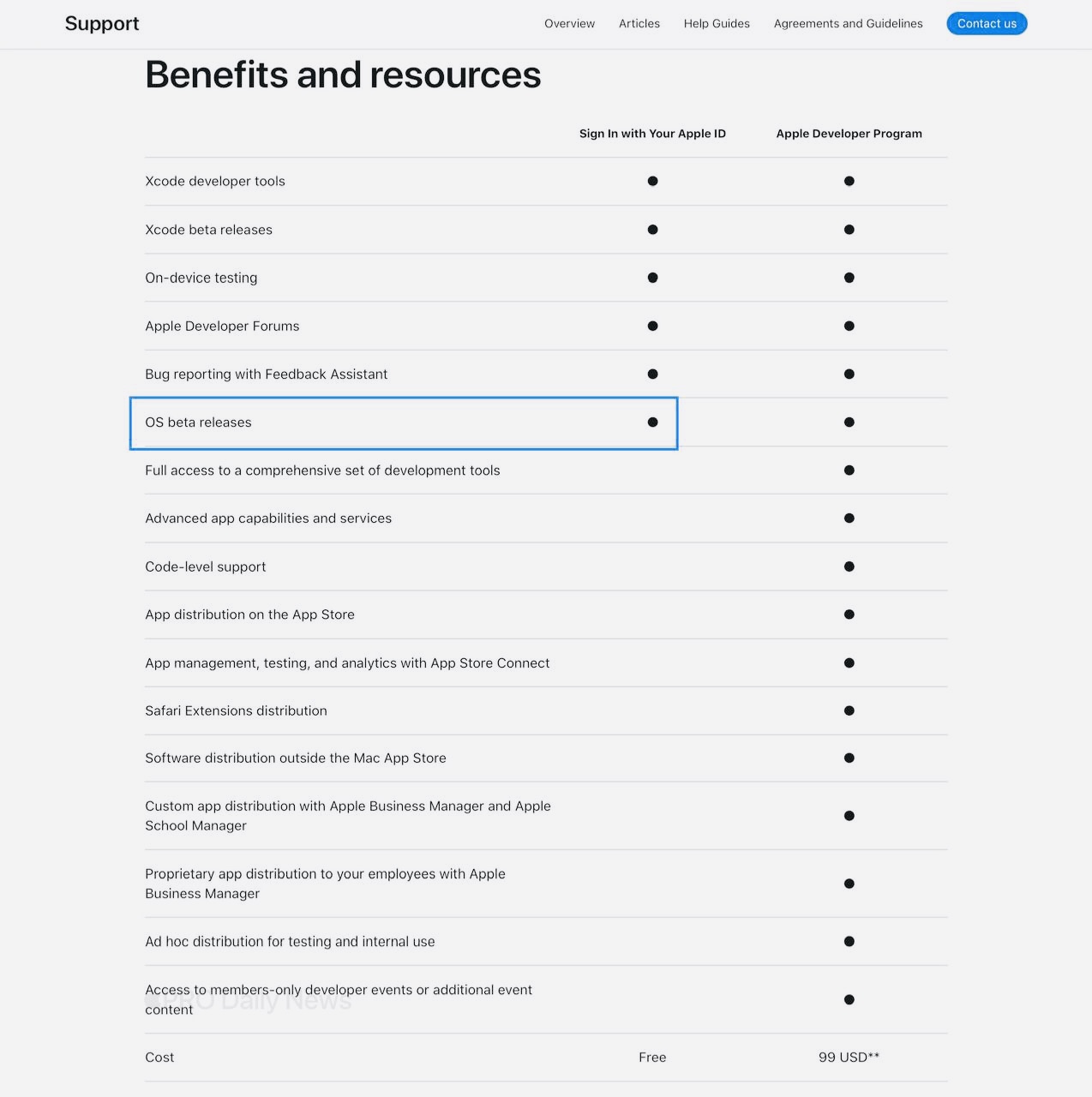Click the Developer Program dot for Xcode beta releases

[849, 230]
